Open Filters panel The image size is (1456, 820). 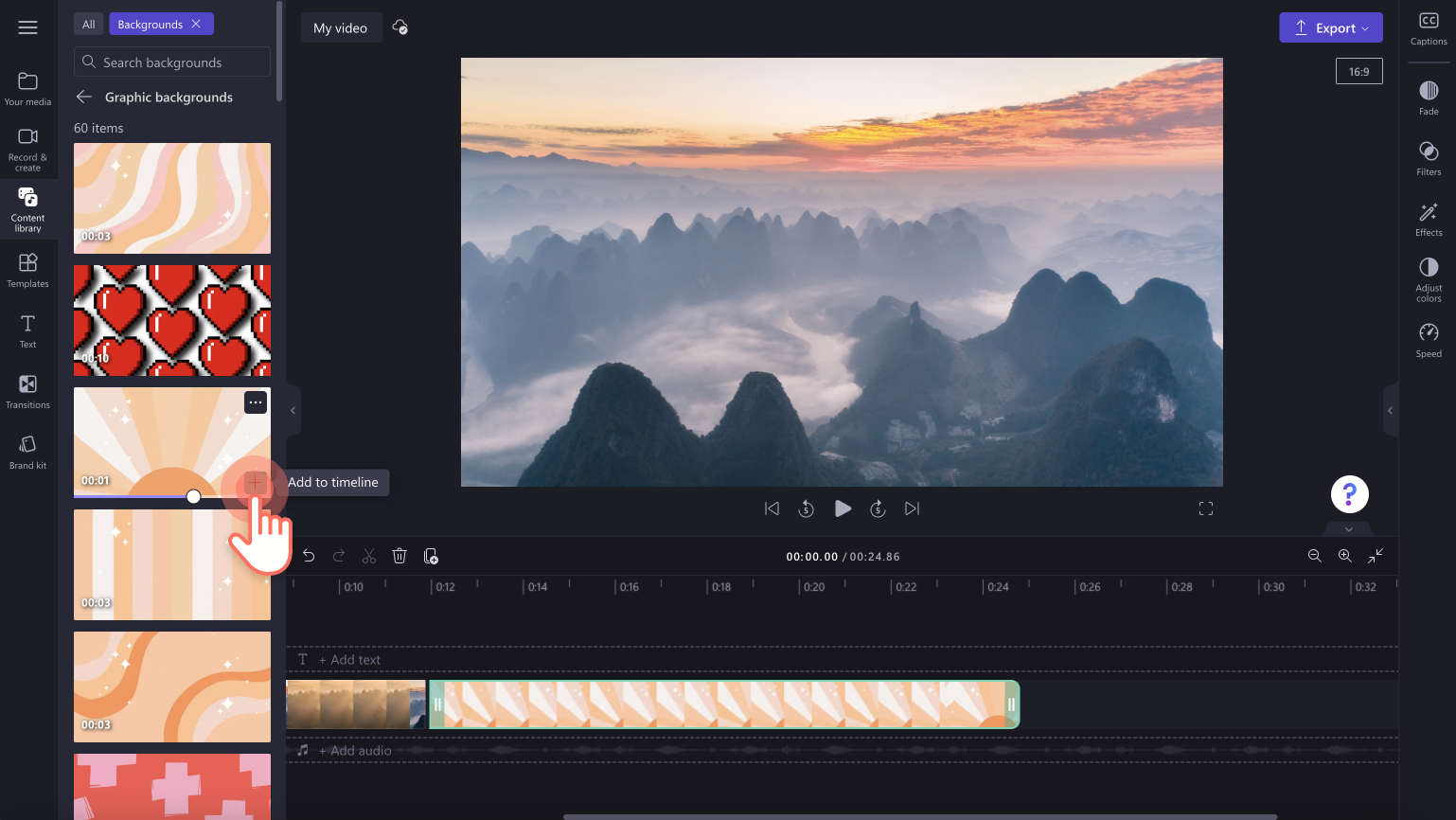point(1429,159)
